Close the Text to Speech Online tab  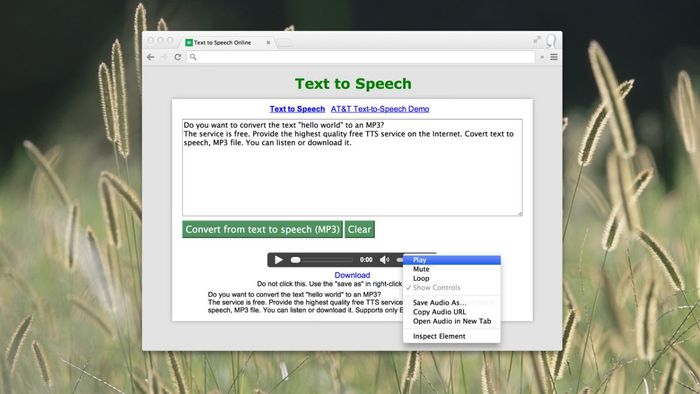(268, 43)
